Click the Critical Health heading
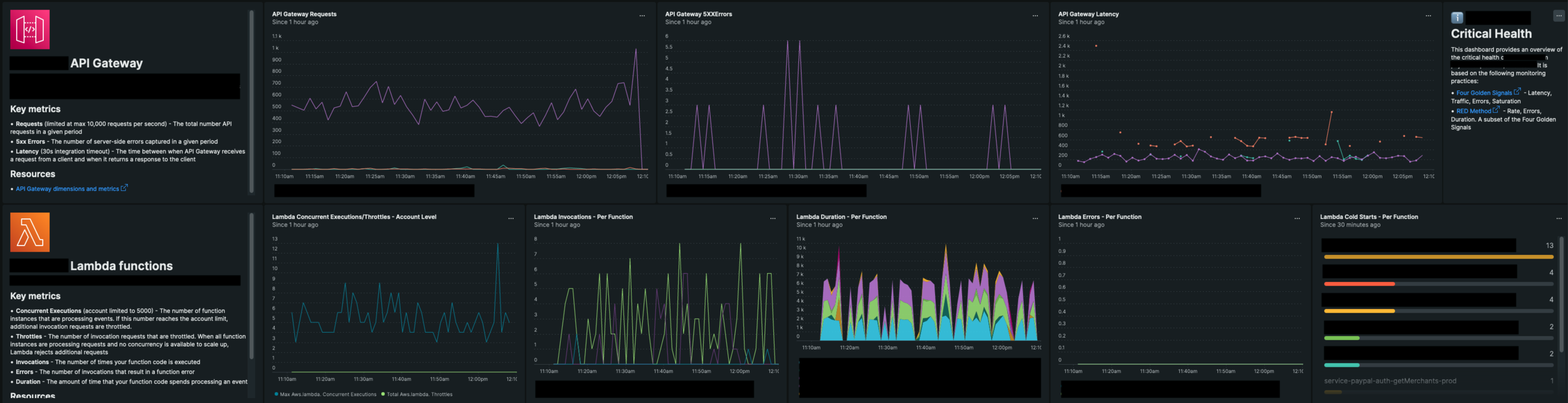1568x403 pixels. coord(1491,34)
